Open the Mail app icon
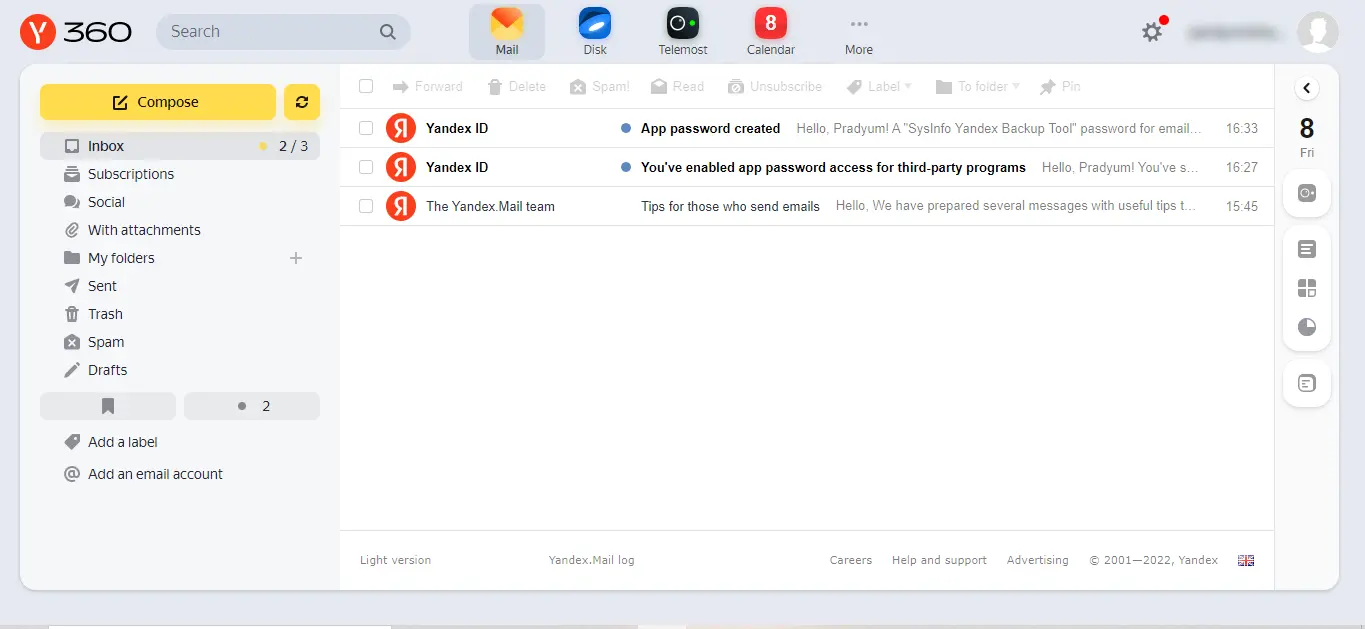This screenshot has height=629, width=1365. tap(507, 32)
